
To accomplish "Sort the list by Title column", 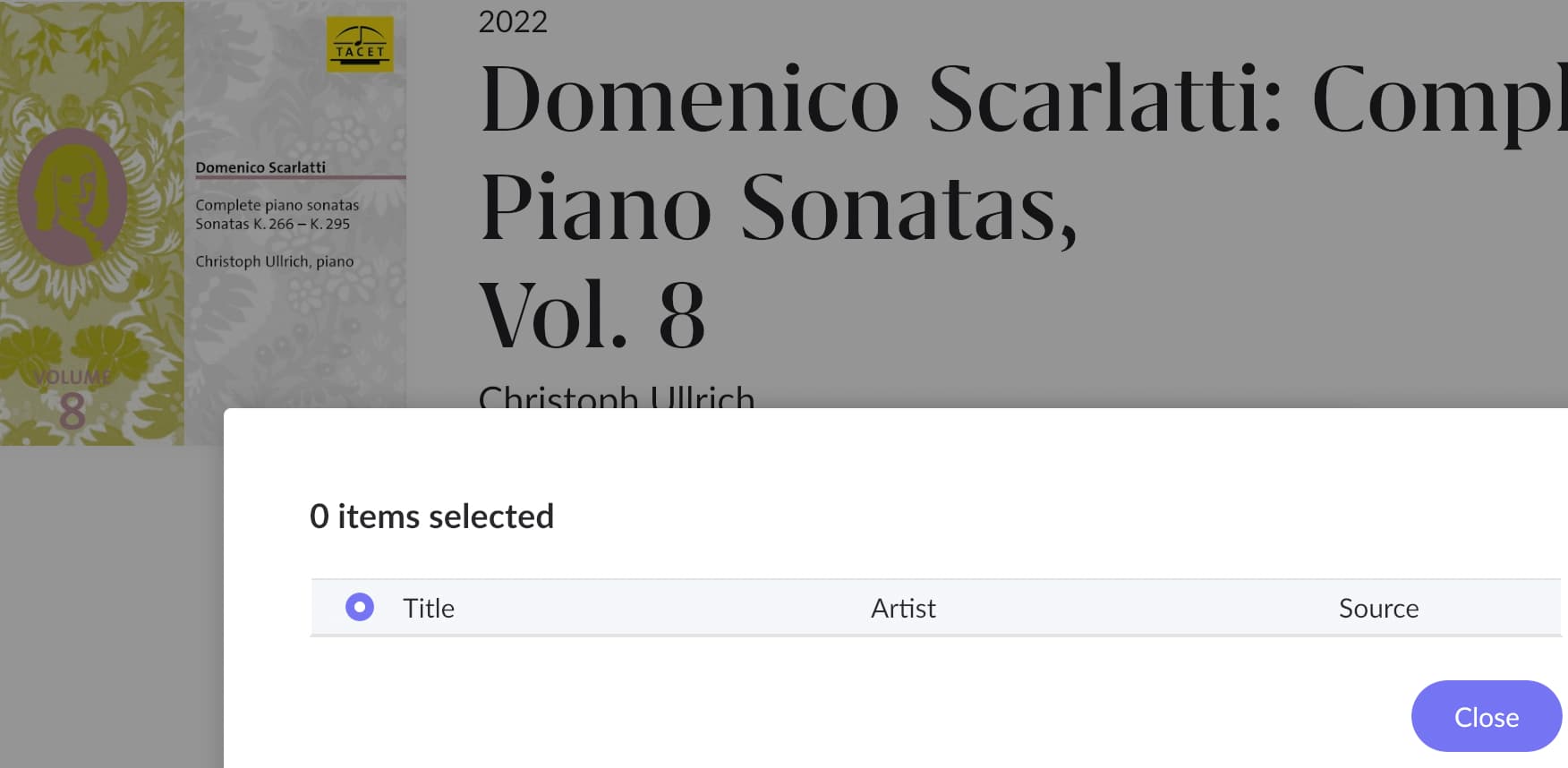I will point(429,608).
